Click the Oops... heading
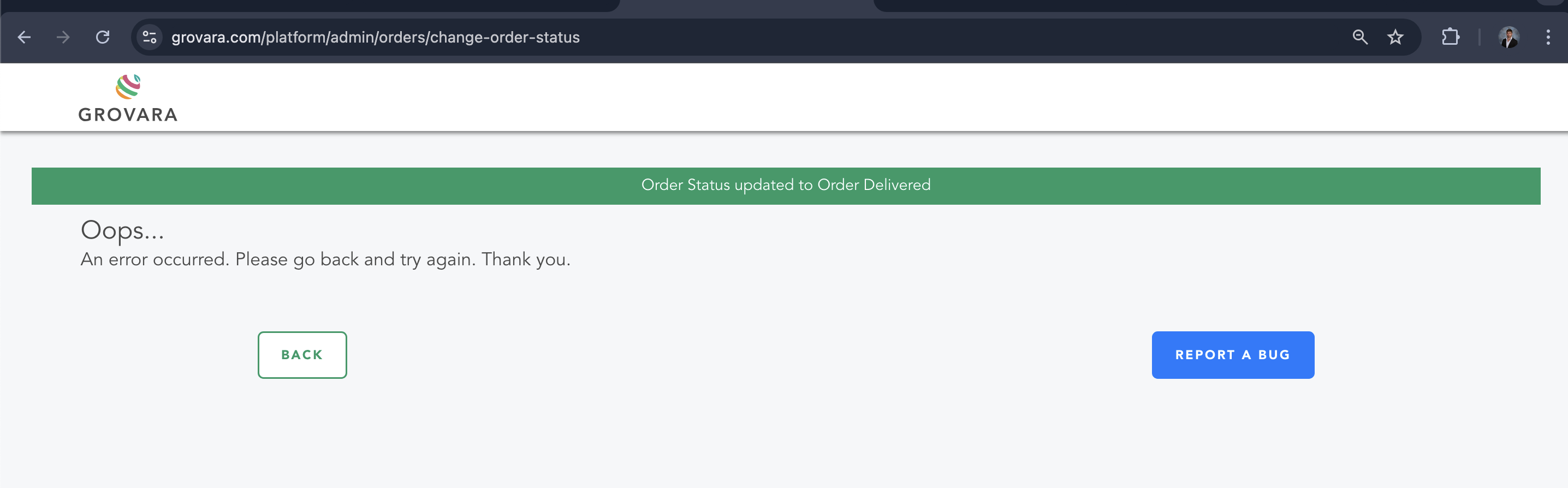 (x=122, y=230)
